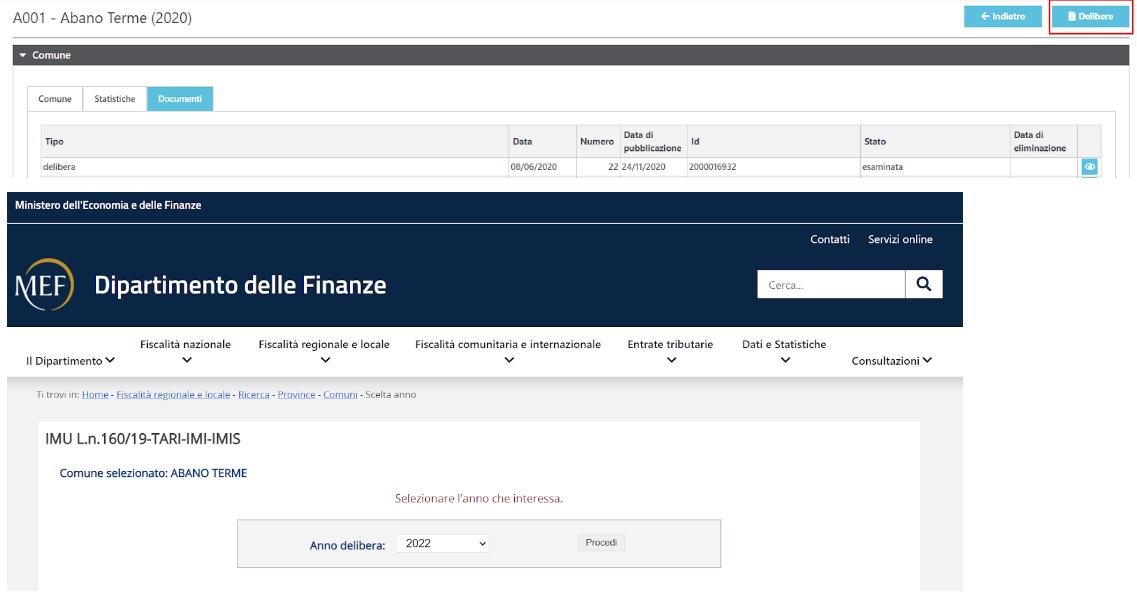The image size is (1137, 597).
Task: Expand Fiscalità regionale e locale menu
Action: [324, 352]
